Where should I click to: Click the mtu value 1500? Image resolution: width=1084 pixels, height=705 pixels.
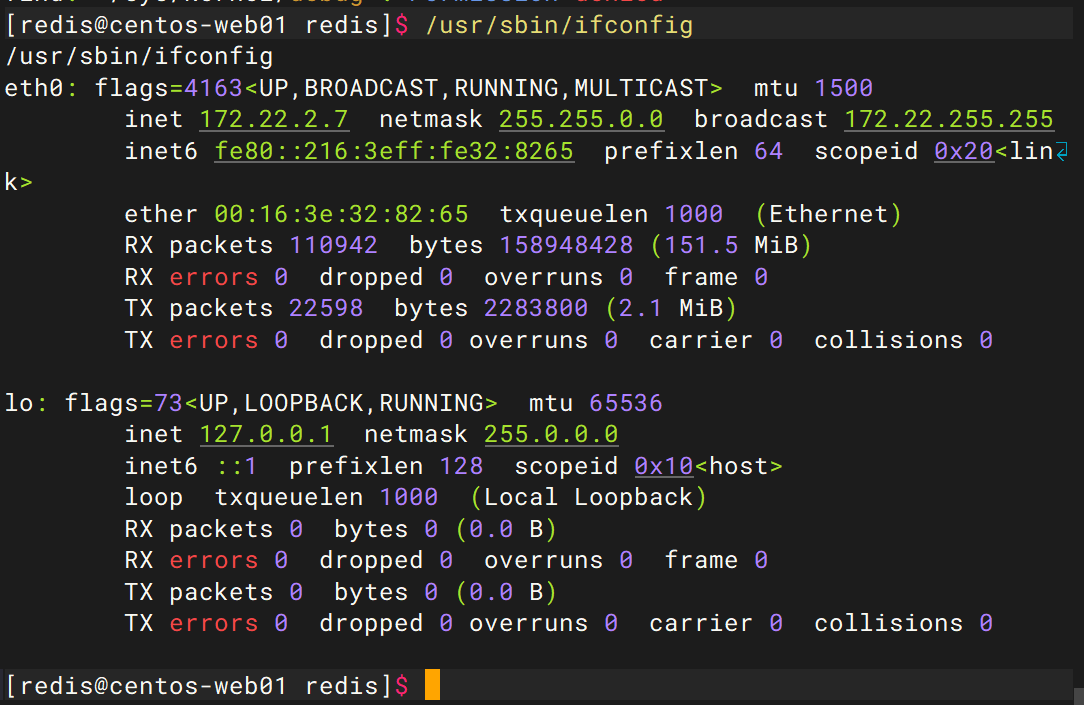click(844, 88)
